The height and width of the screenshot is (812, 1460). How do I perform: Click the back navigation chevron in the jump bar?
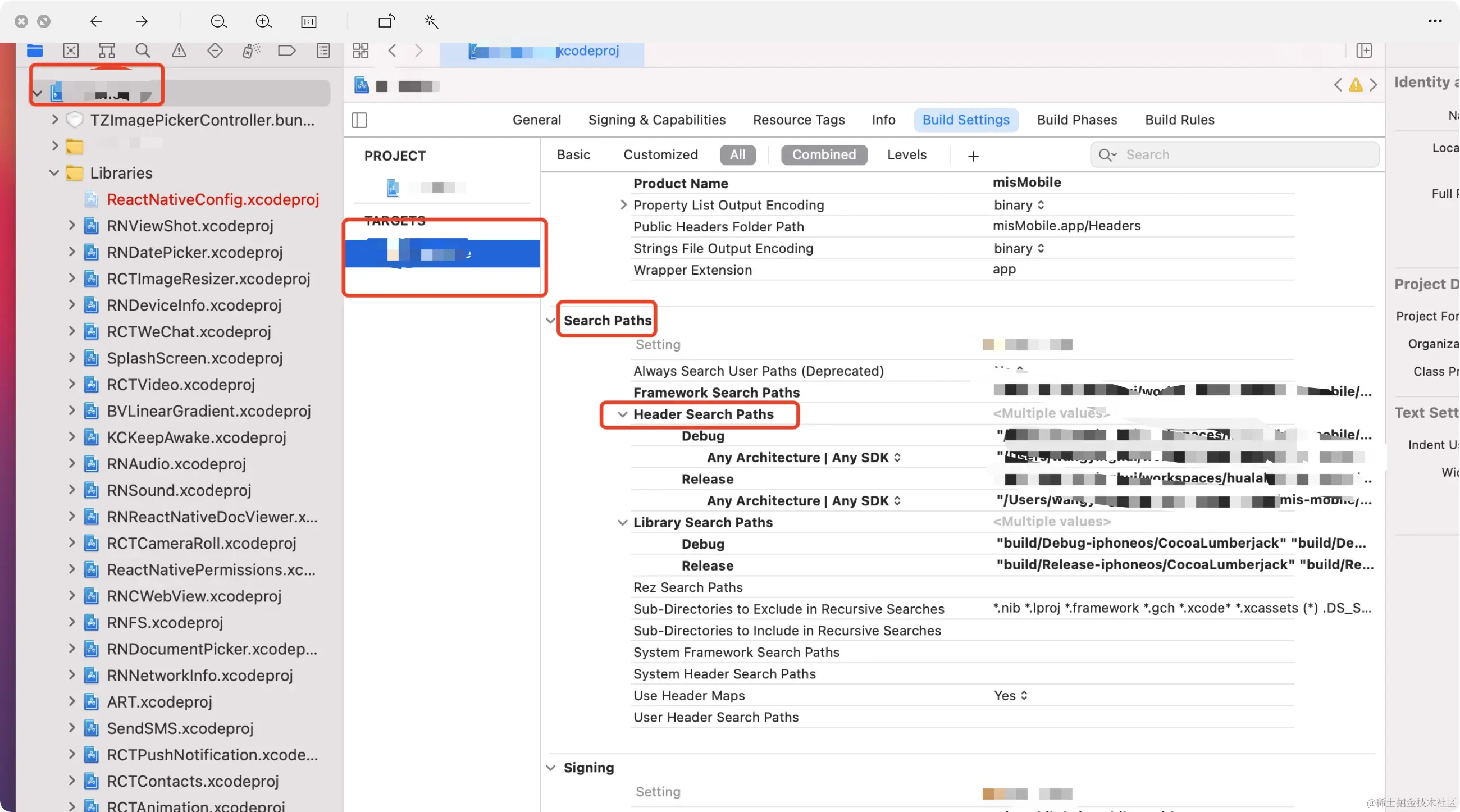391,51
